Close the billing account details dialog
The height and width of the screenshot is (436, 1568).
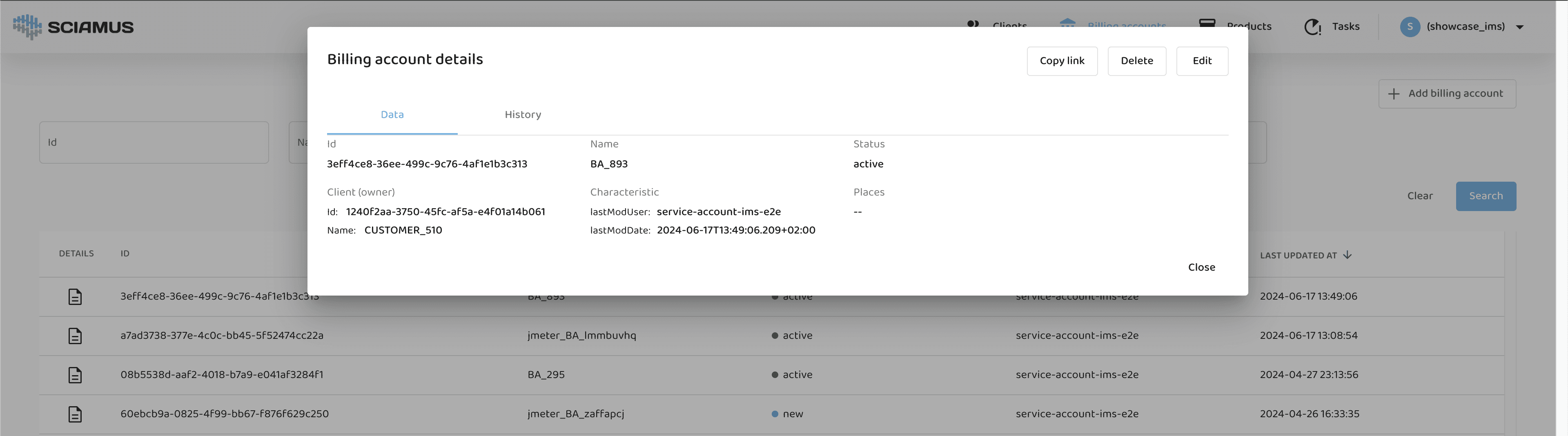click(x=1201, y=267)
